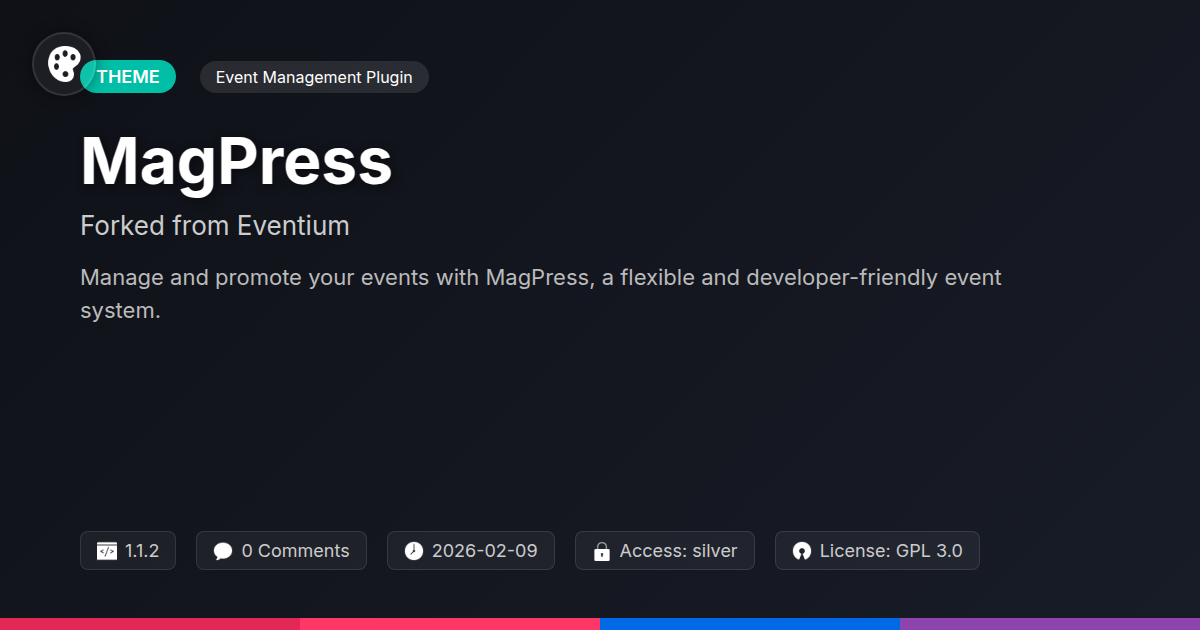Click the License: GPL 3.0 badge
This screenshot has width=1200, height=630.
coord(877,551)
